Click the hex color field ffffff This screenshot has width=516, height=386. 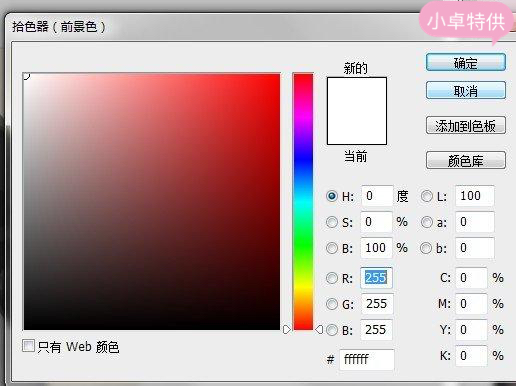(x=367, y=360)
